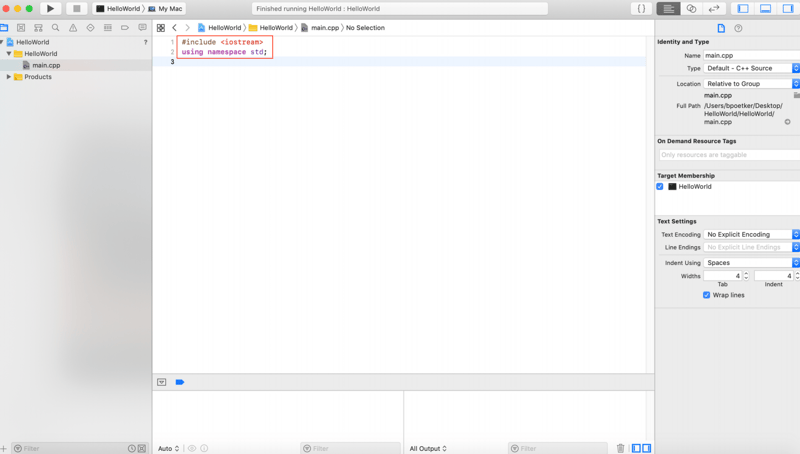Viewport: 800px width, 454px height.
Task: Stop the running program
Action: point(77,8)
